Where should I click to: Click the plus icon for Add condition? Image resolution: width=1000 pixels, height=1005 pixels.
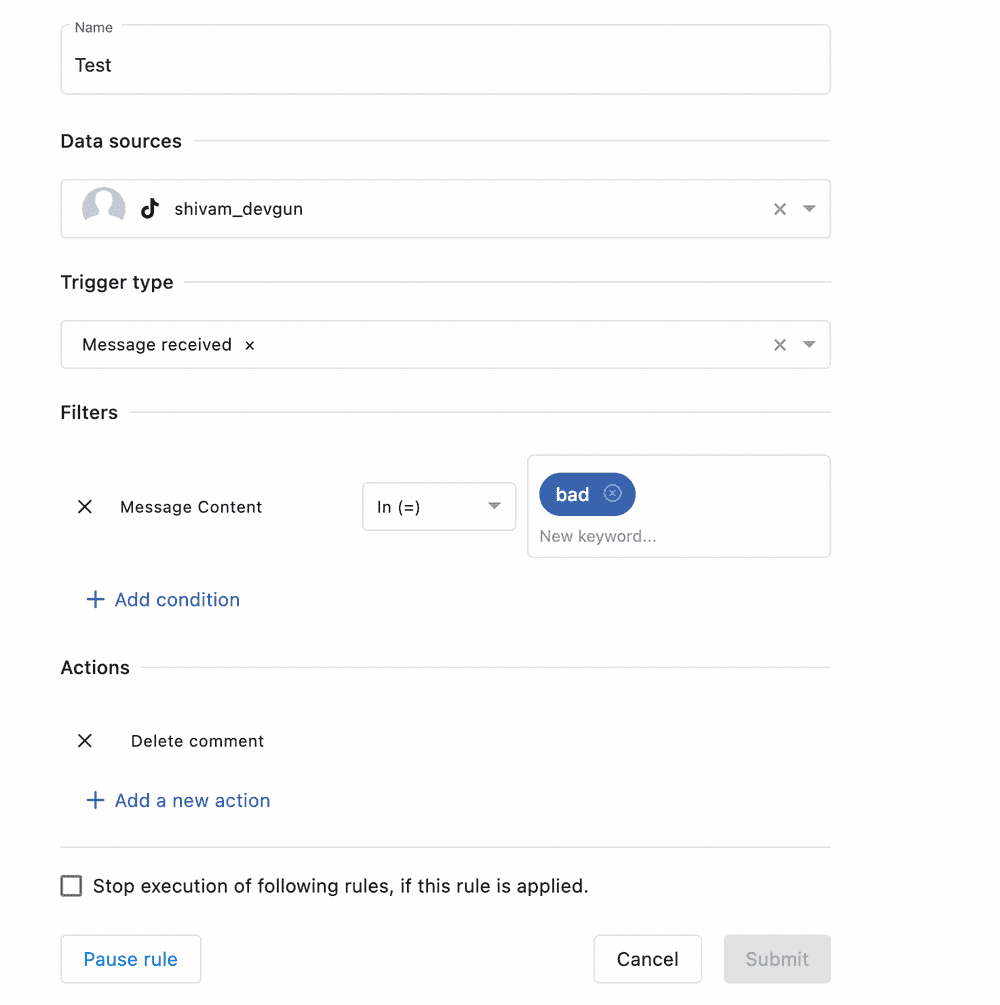(95, 600)
